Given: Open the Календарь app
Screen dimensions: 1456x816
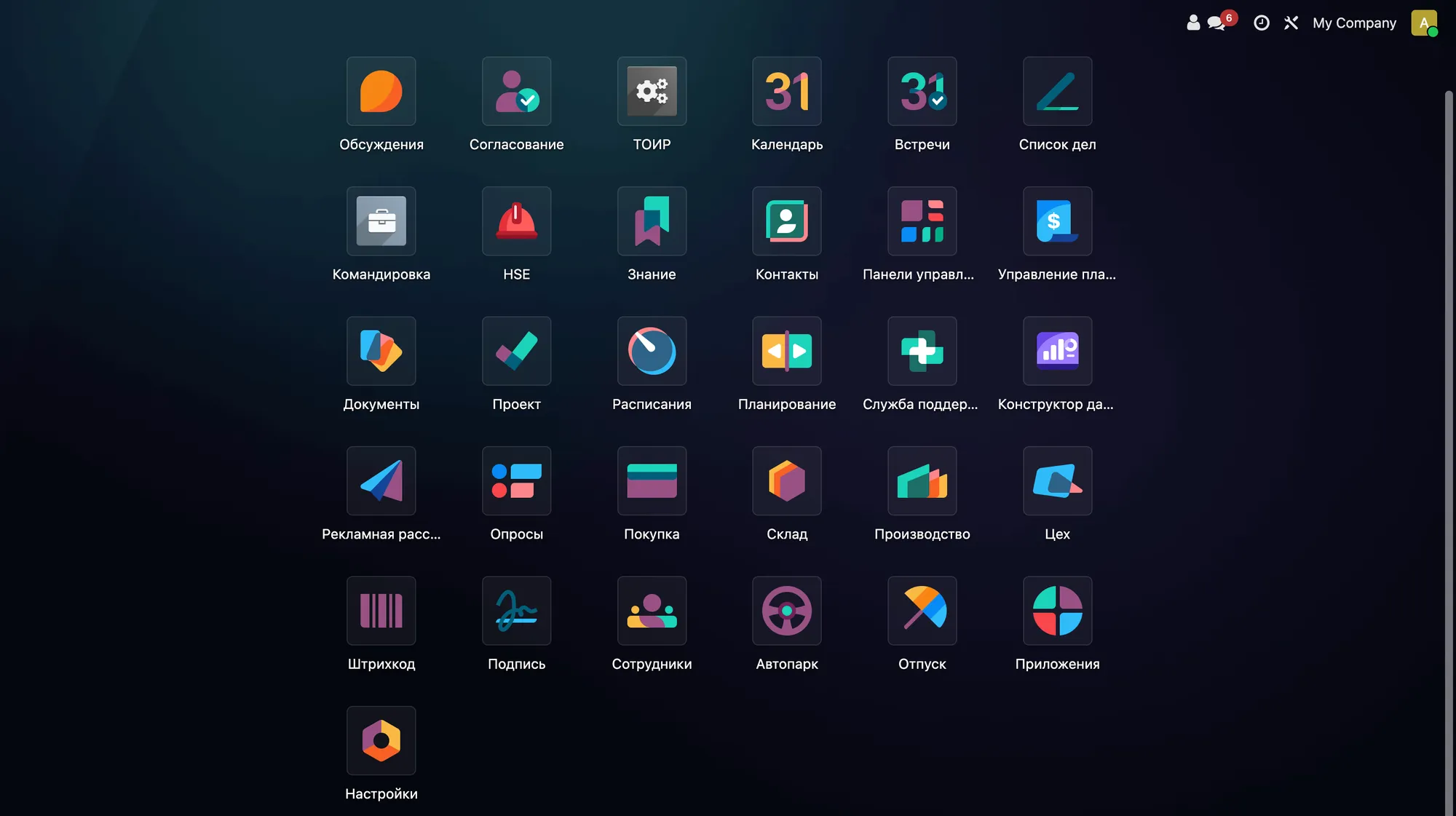Looking at the screenshot, I should coord(787,91).
